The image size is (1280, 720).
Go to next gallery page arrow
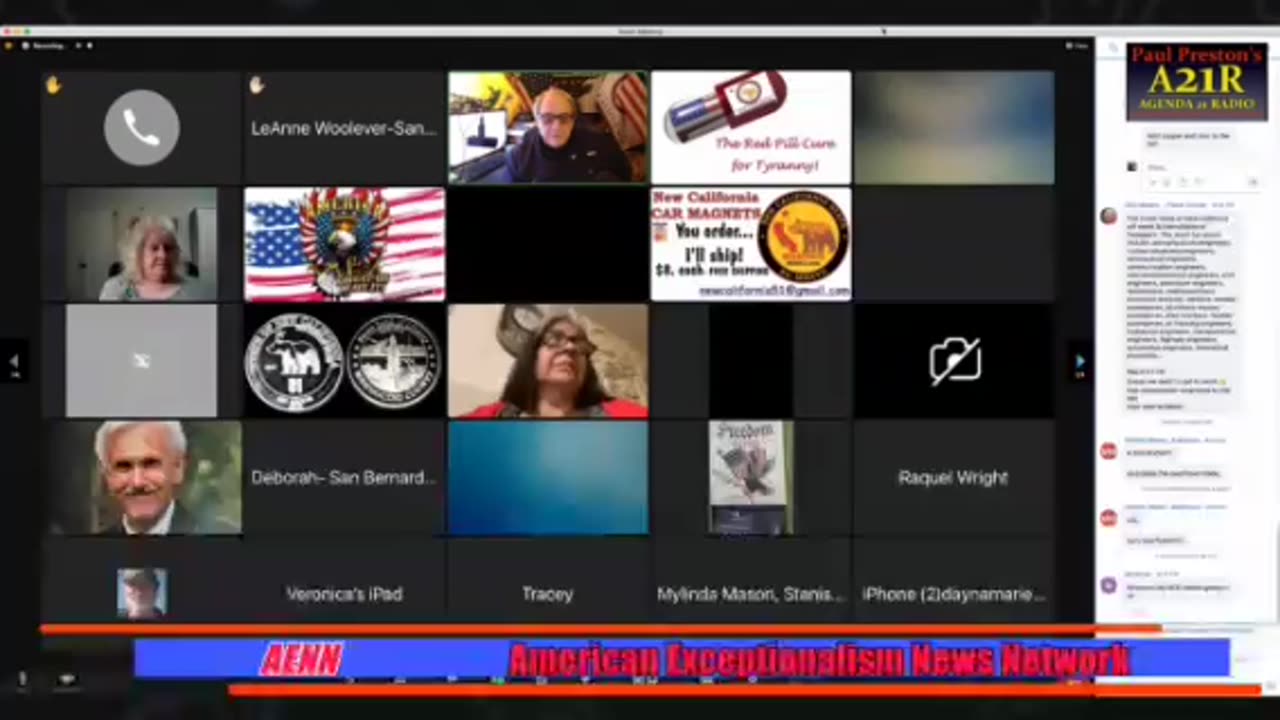[1080, 361]
